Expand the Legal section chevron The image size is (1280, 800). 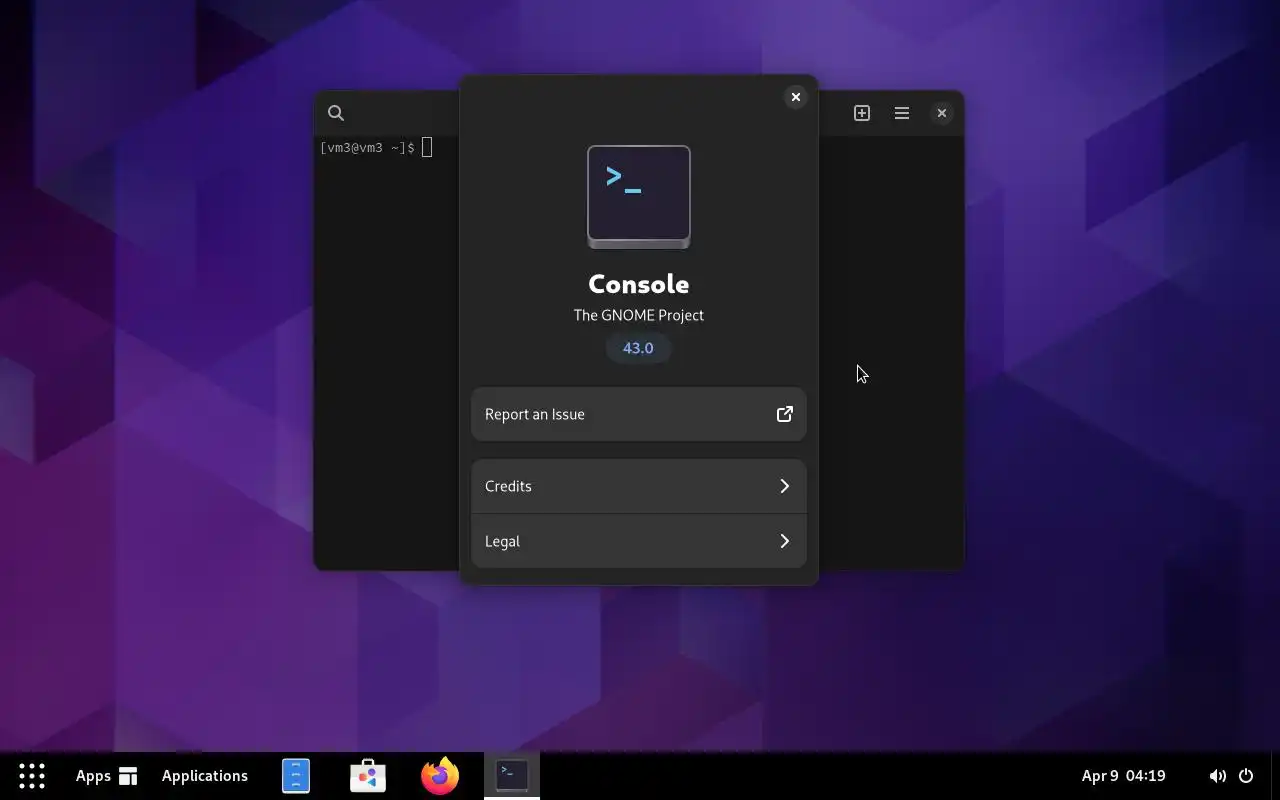pos(785,541)
